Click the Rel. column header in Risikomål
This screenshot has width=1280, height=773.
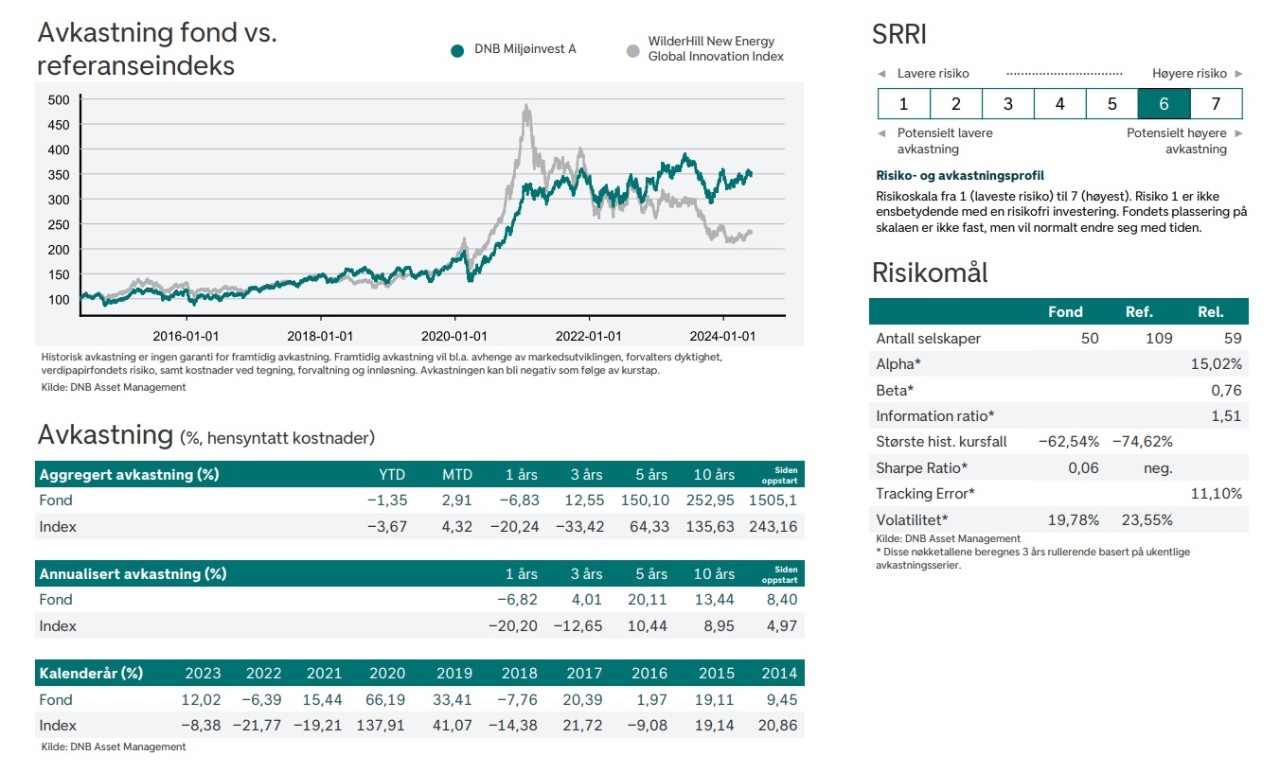tap(1210, 312)
